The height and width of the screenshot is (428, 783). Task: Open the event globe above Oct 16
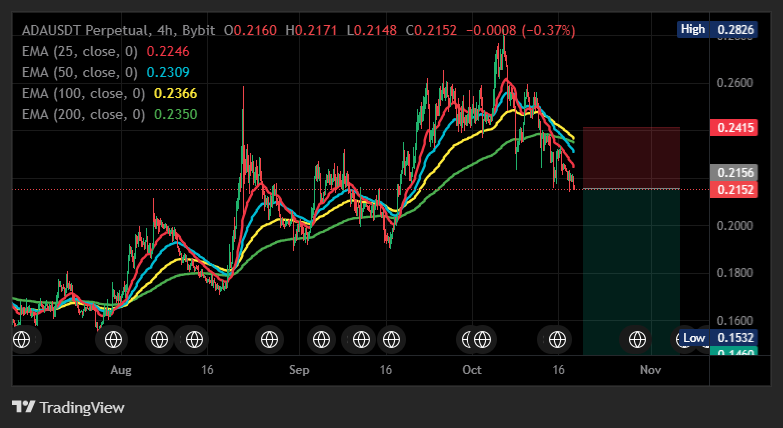tap(557, 340)
